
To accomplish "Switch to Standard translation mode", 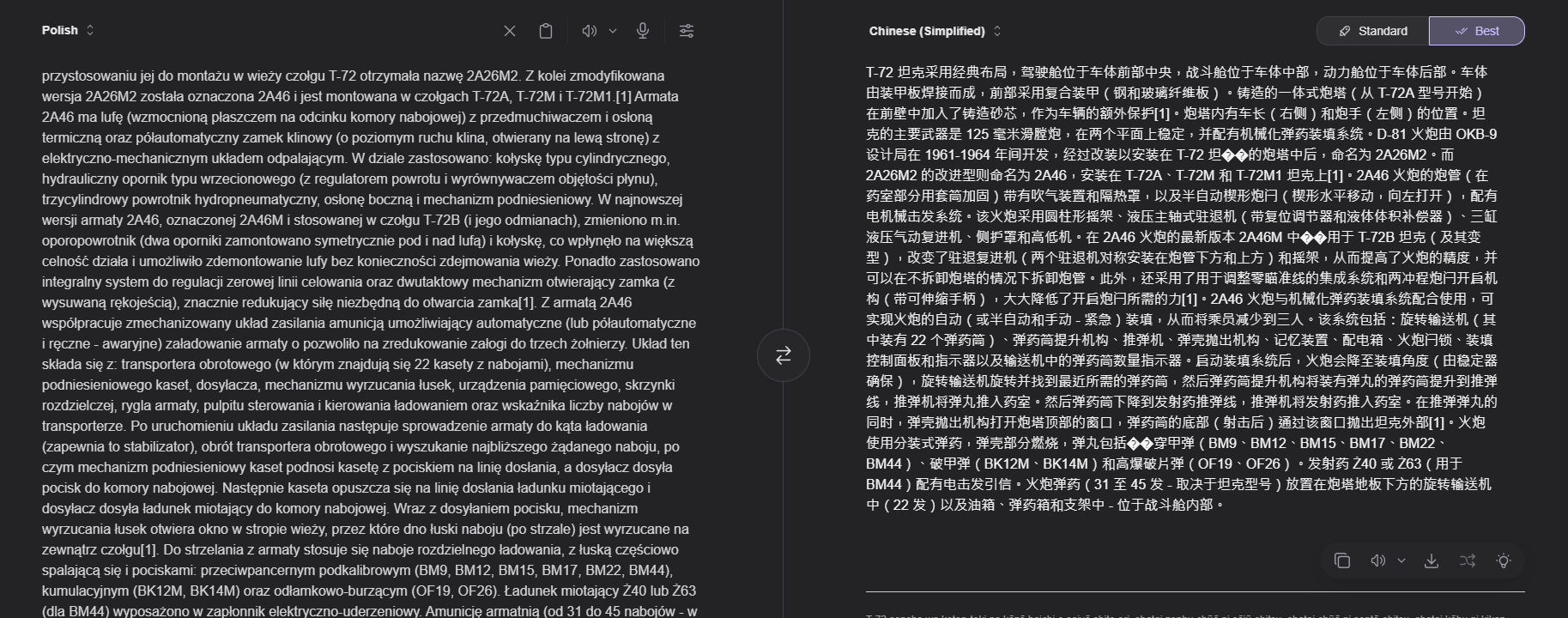I will coord(1372,31).
